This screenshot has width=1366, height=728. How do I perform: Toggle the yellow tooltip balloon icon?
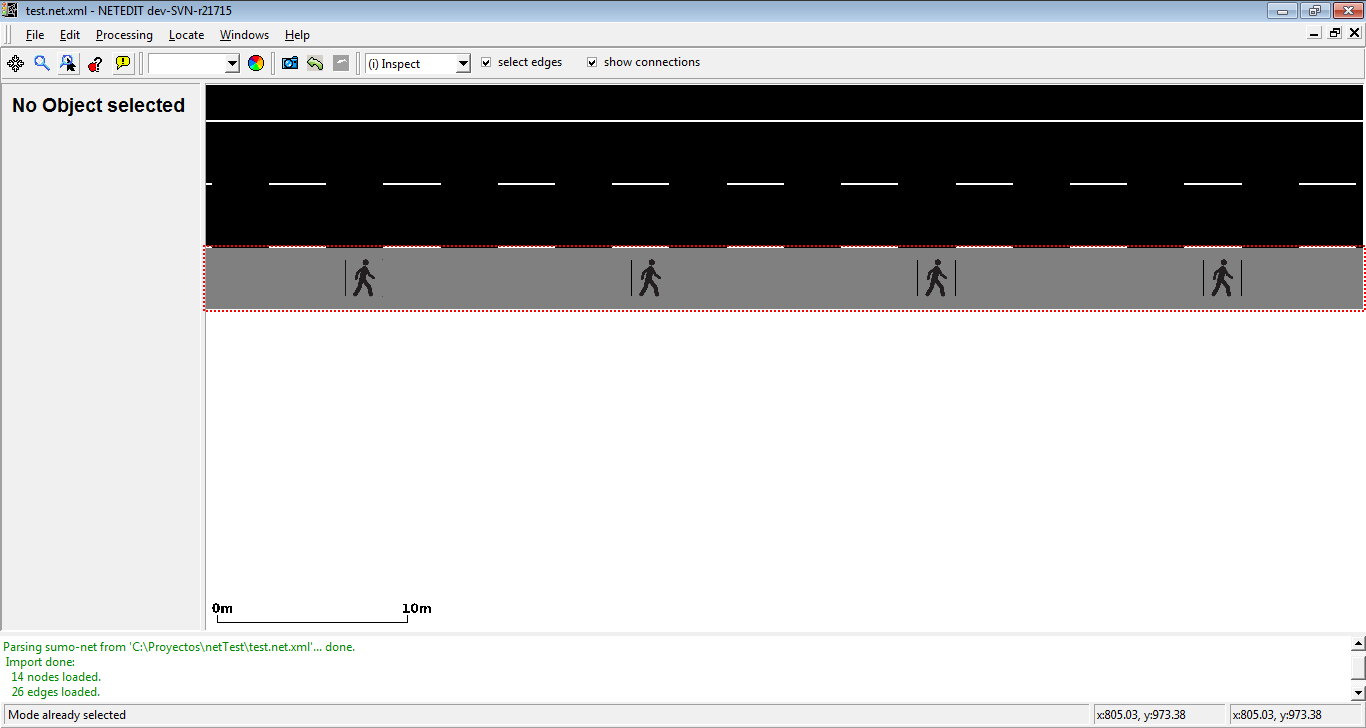[122, 63]
